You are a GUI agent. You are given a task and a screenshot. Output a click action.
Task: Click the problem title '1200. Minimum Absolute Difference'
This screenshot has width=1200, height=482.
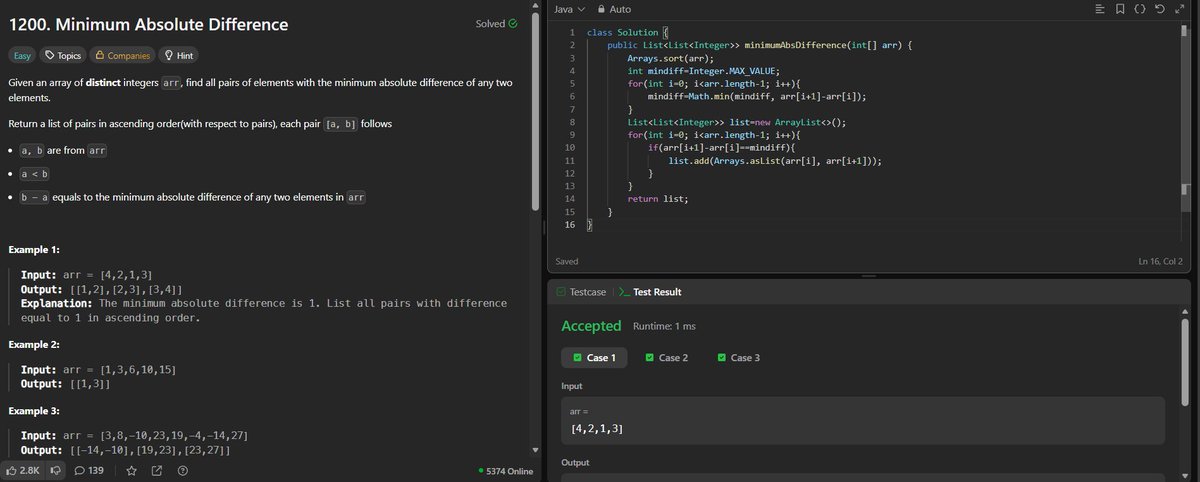[x=148, y=24]
